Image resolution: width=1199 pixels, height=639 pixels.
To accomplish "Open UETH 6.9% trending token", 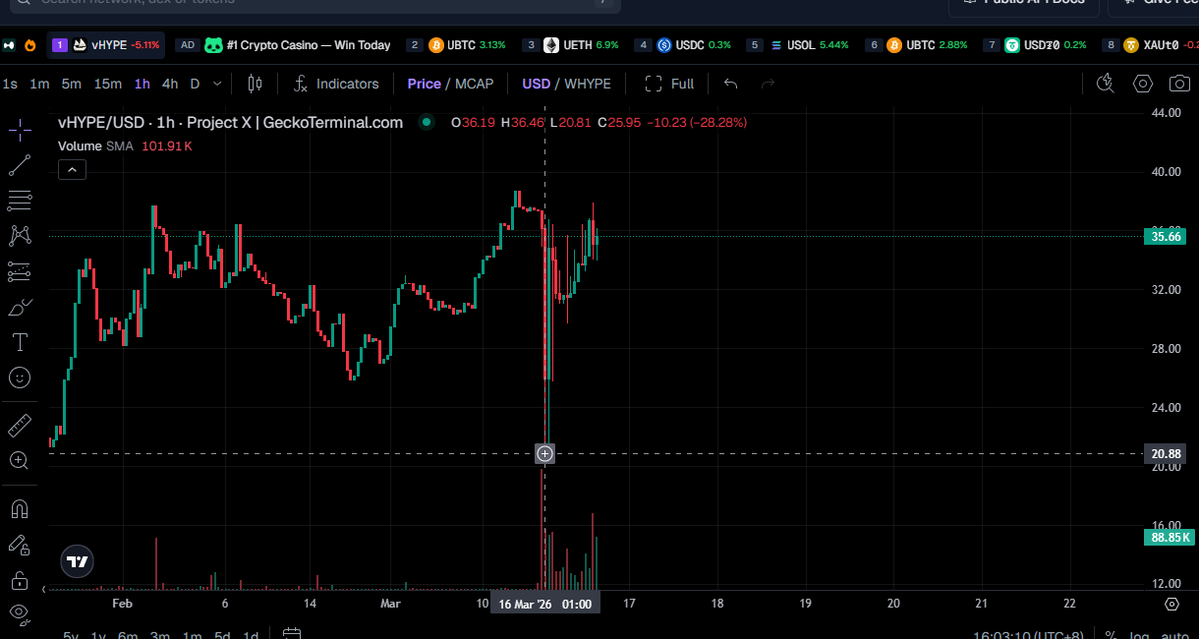I will point(572,45).
